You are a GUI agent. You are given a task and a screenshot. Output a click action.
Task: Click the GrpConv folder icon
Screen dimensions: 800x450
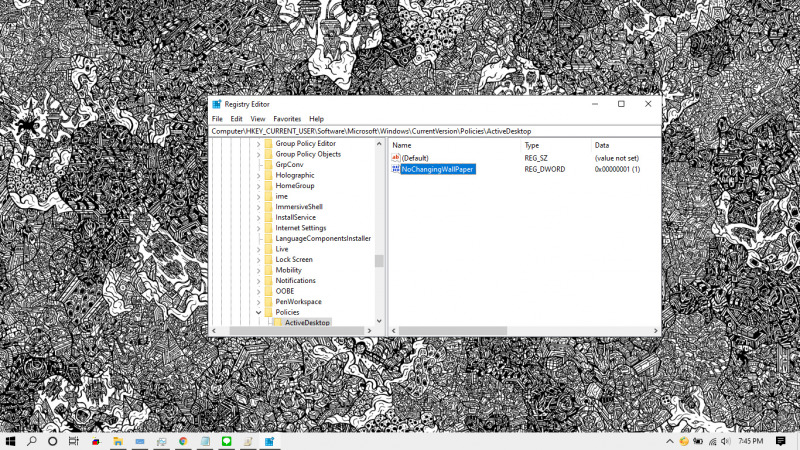(x=268, y=164)
